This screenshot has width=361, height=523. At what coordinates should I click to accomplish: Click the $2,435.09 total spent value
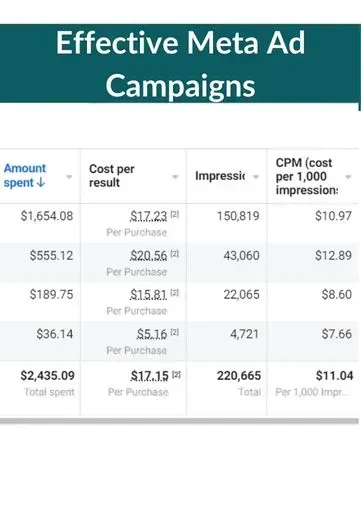[47, 376]
